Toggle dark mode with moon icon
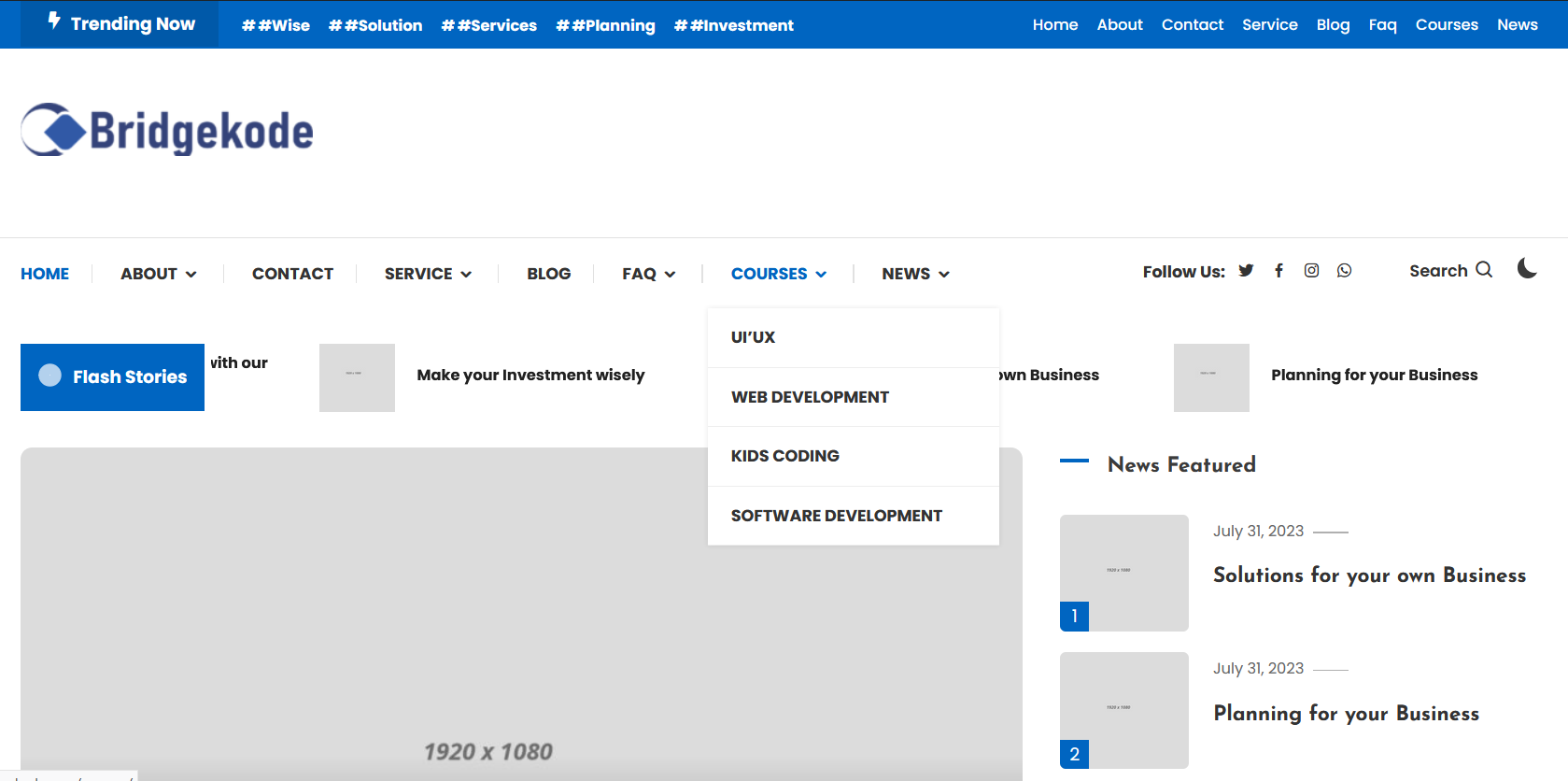The image size is (1568, 781). pos(1527,269)
